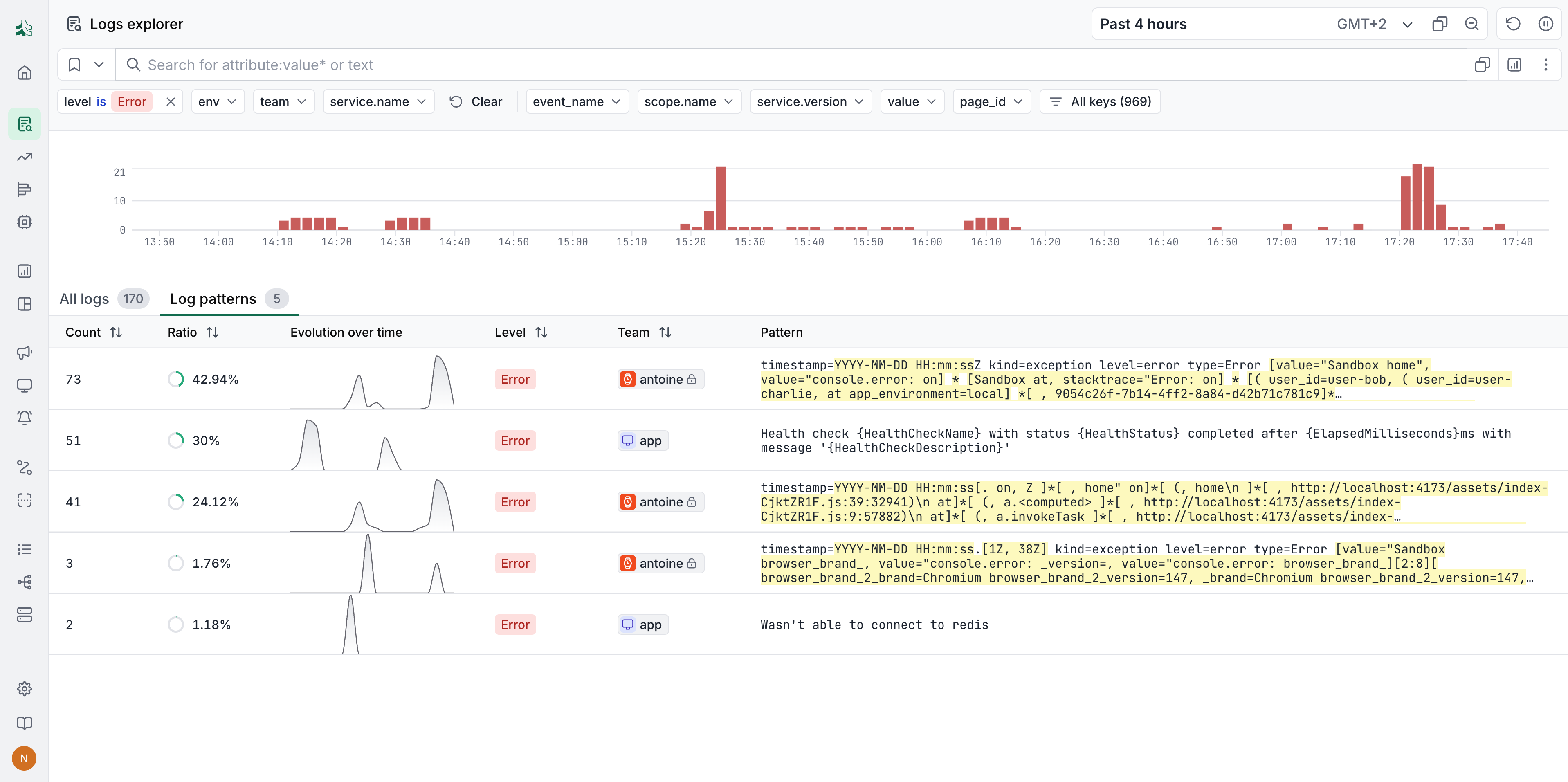Open the traces waterfall sidebar icon
Screen dimensions: 1568x782
(x=25, y=190)
